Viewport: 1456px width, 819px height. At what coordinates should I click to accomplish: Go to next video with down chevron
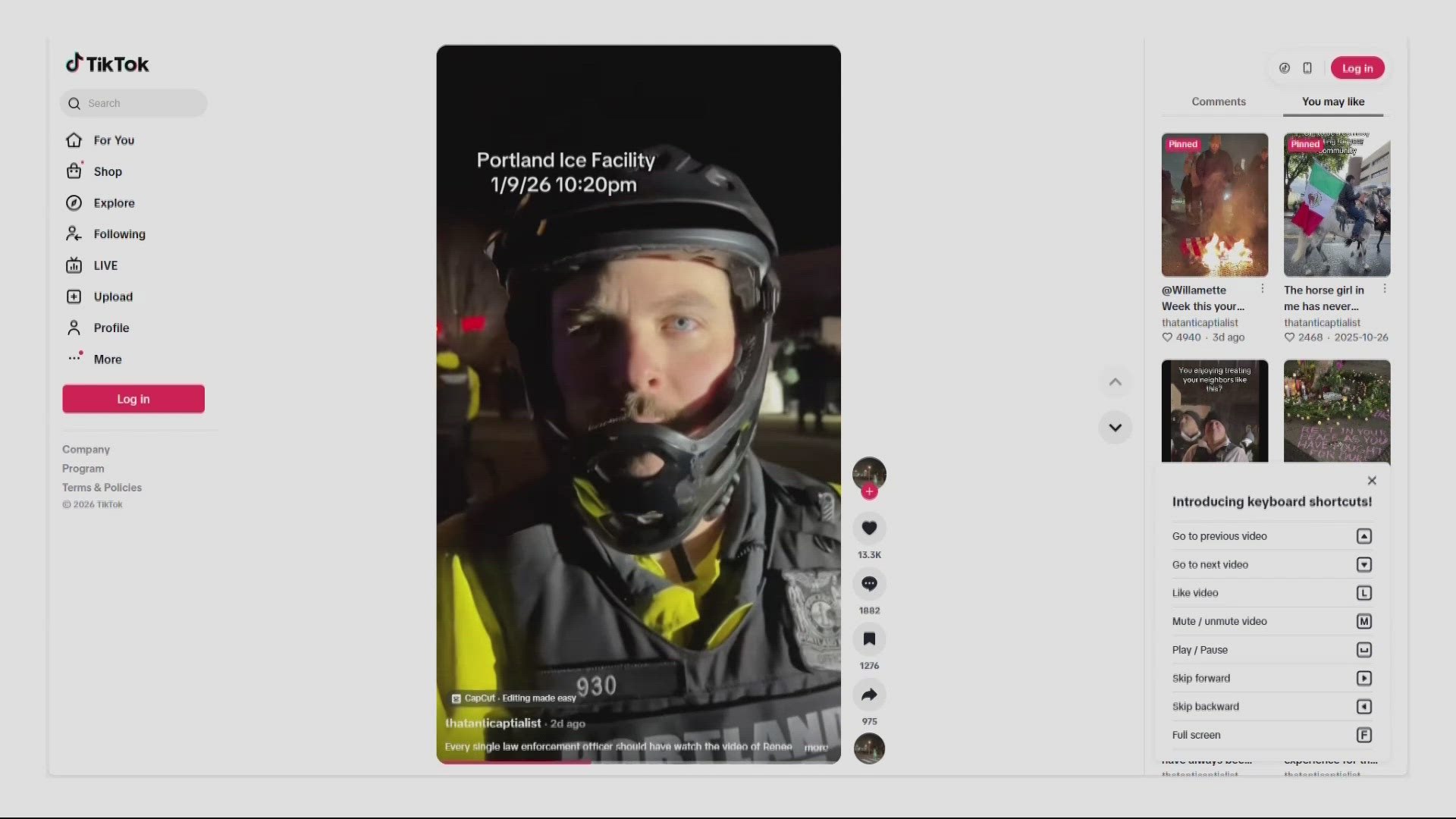point(1115,427)
